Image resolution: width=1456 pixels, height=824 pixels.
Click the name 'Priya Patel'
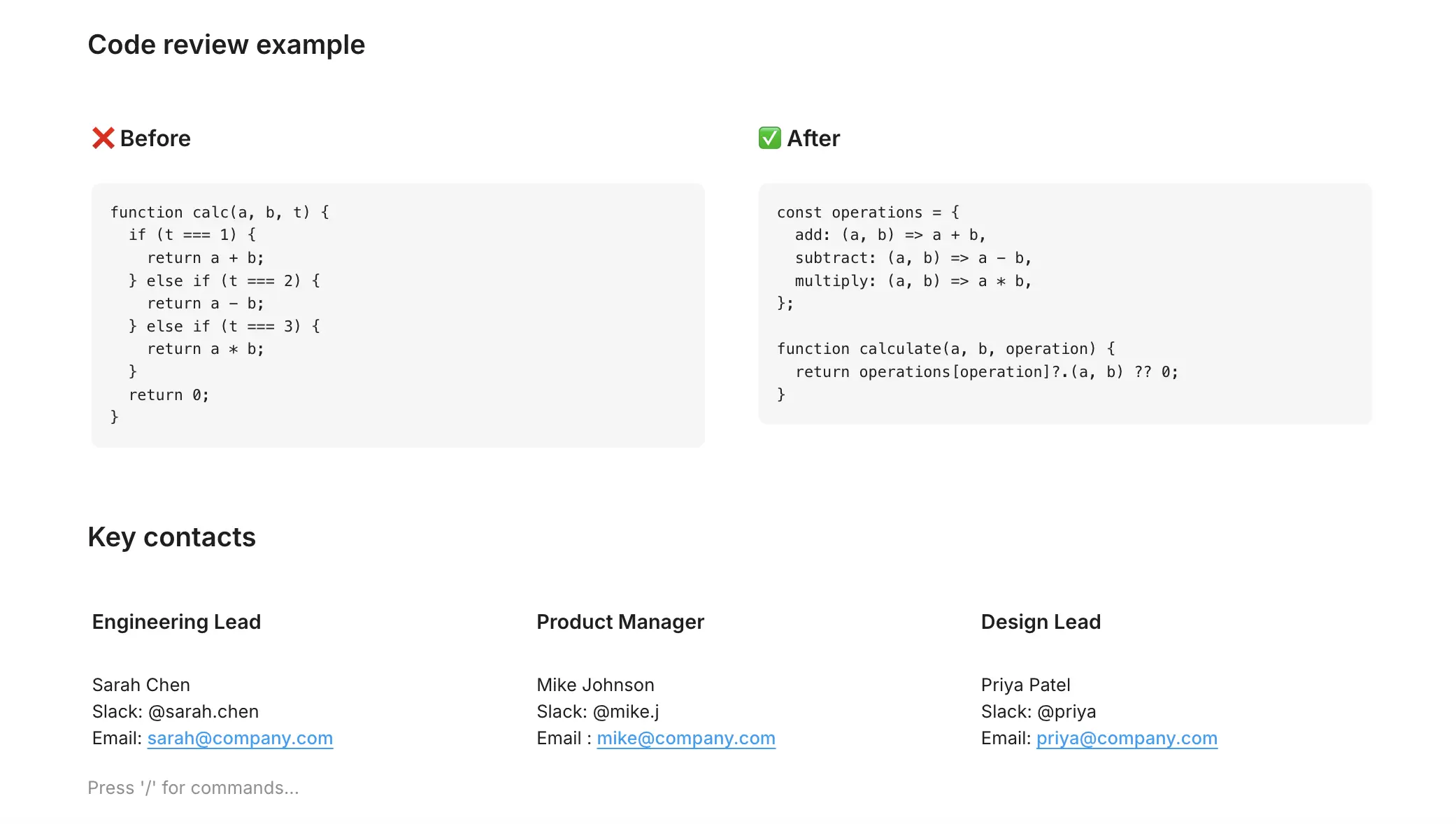click(x=1025, y=685)
